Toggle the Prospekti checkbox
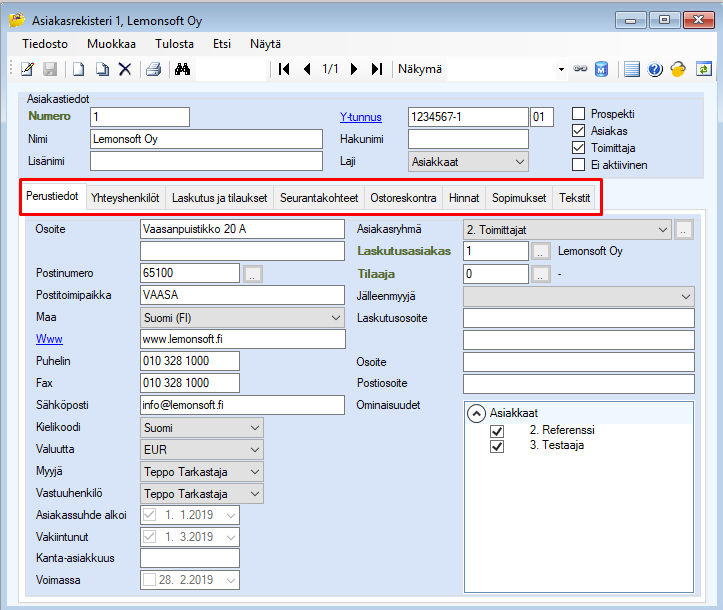Viewport: 723px width, 610px height. [578, 113]
